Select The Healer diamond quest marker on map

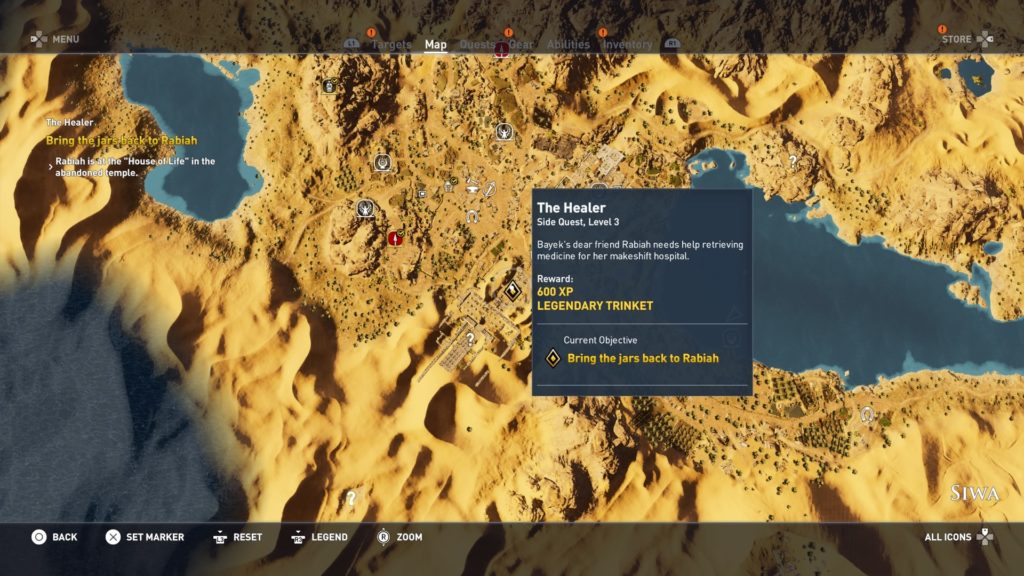(x=513, y=290)
